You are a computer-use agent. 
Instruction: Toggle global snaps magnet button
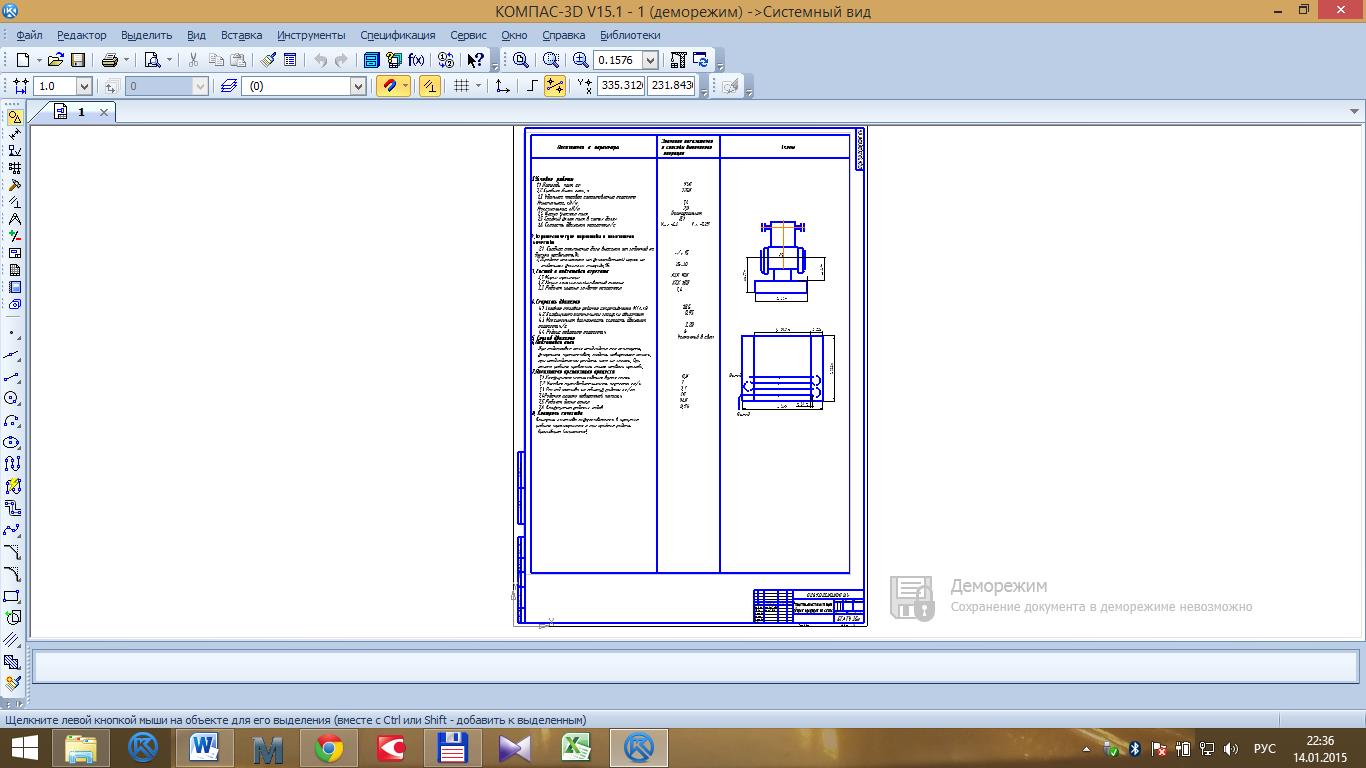click(x=388, y=86)
